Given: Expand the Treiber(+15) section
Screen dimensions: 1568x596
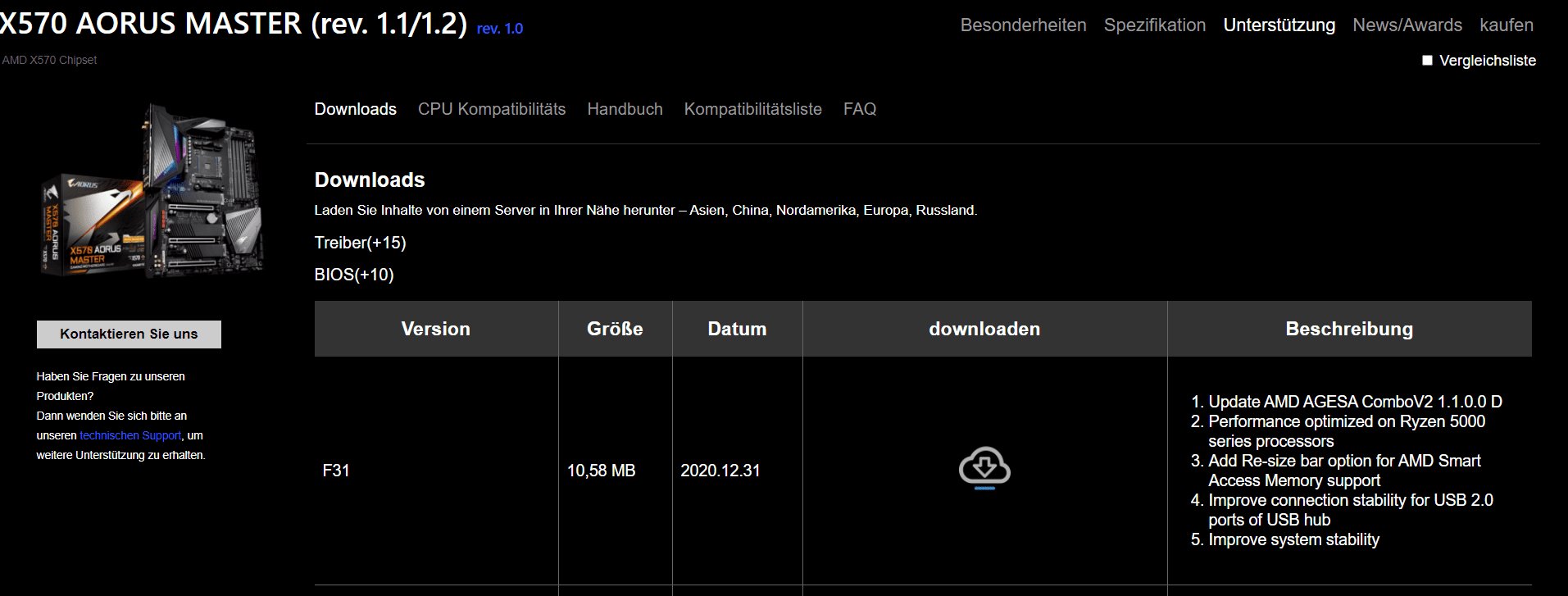Looking at the screenshot, I should [x=360, y=243].
